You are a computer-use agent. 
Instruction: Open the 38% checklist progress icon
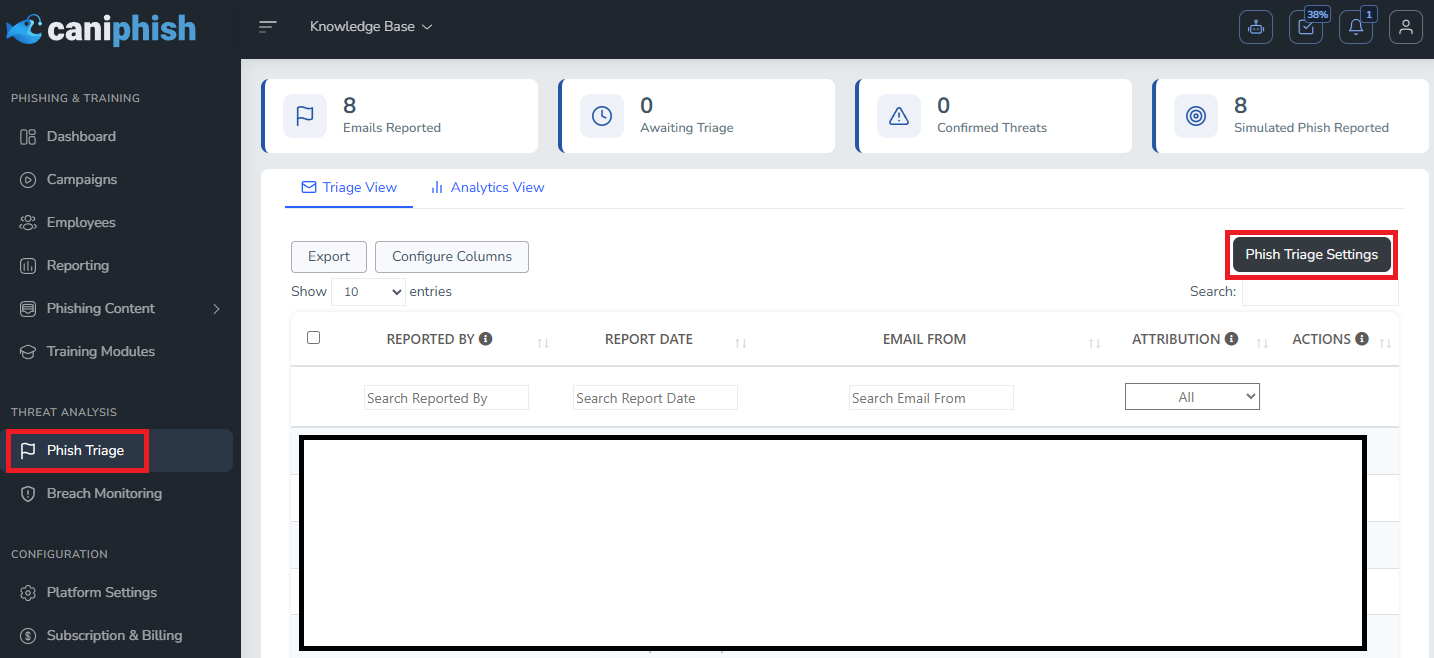(1306, 27)
